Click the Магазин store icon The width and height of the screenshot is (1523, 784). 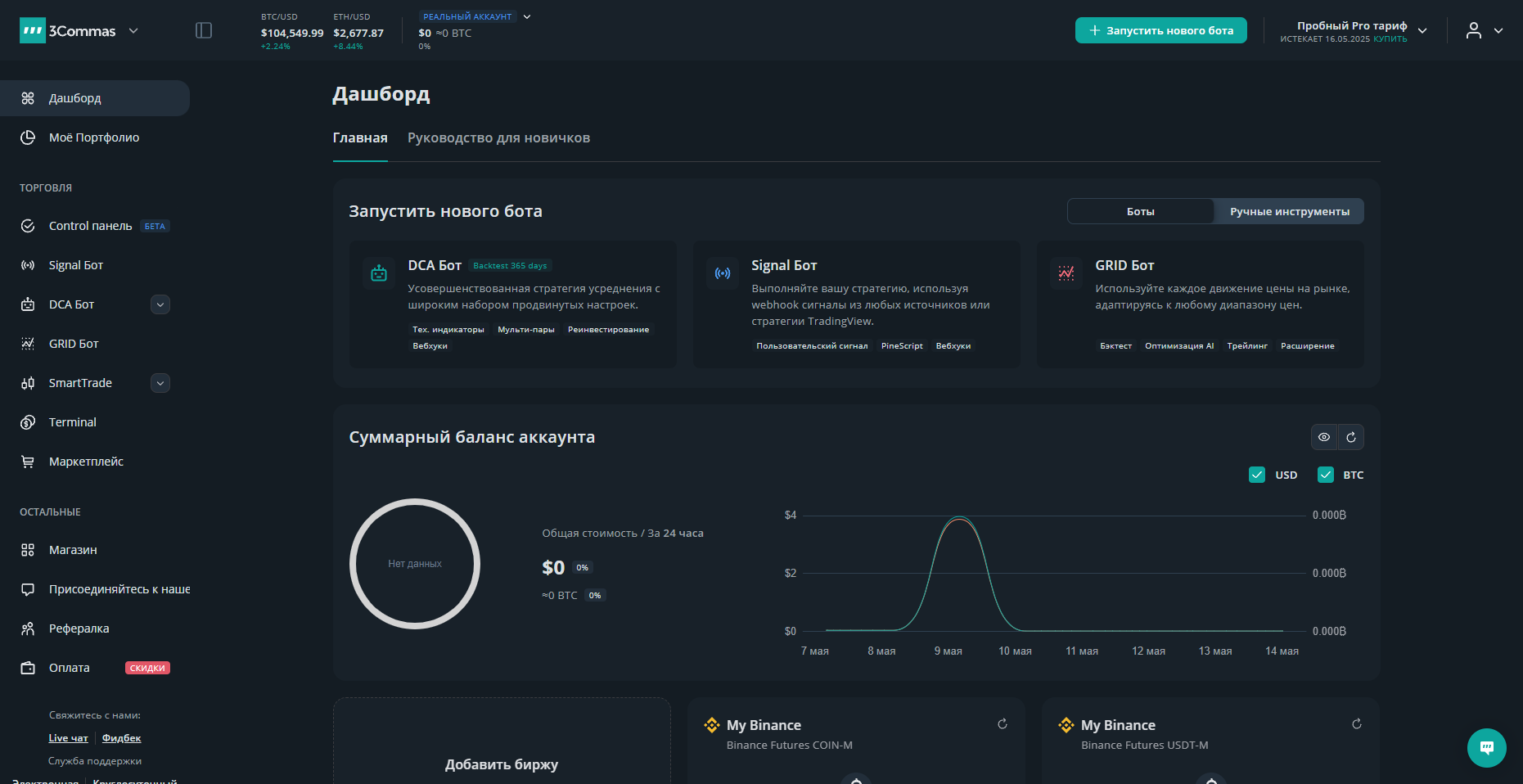[x=28, y=550]
